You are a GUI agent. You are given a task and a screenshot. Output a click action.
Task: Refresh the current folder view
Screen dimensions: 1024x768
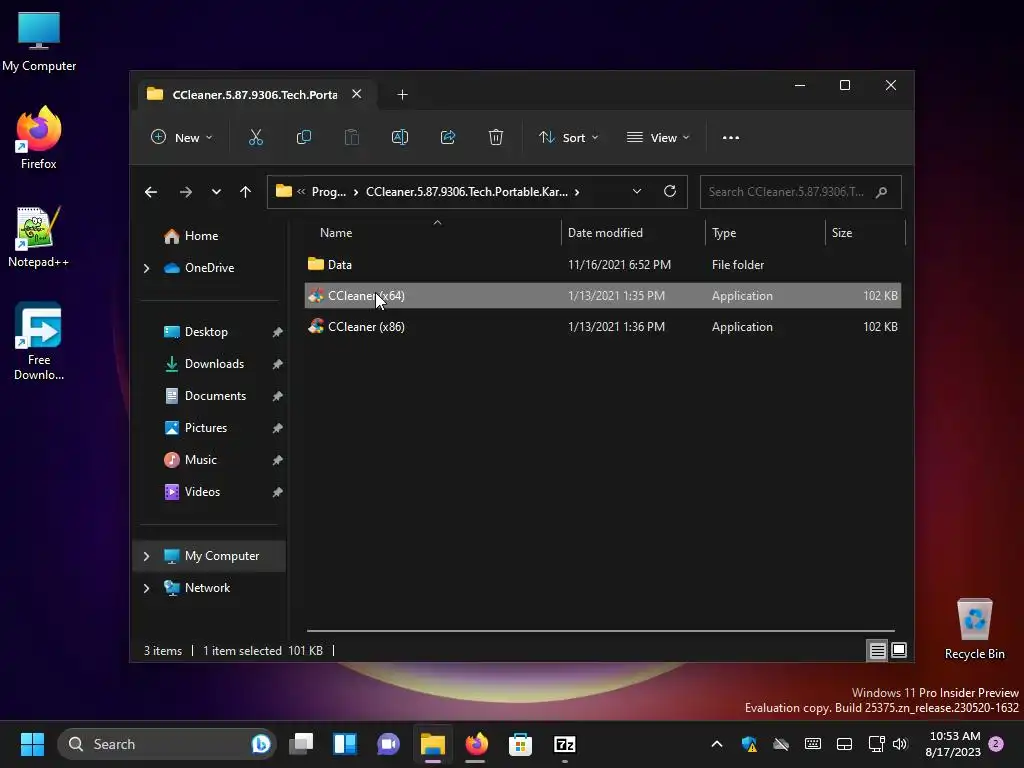669,191
